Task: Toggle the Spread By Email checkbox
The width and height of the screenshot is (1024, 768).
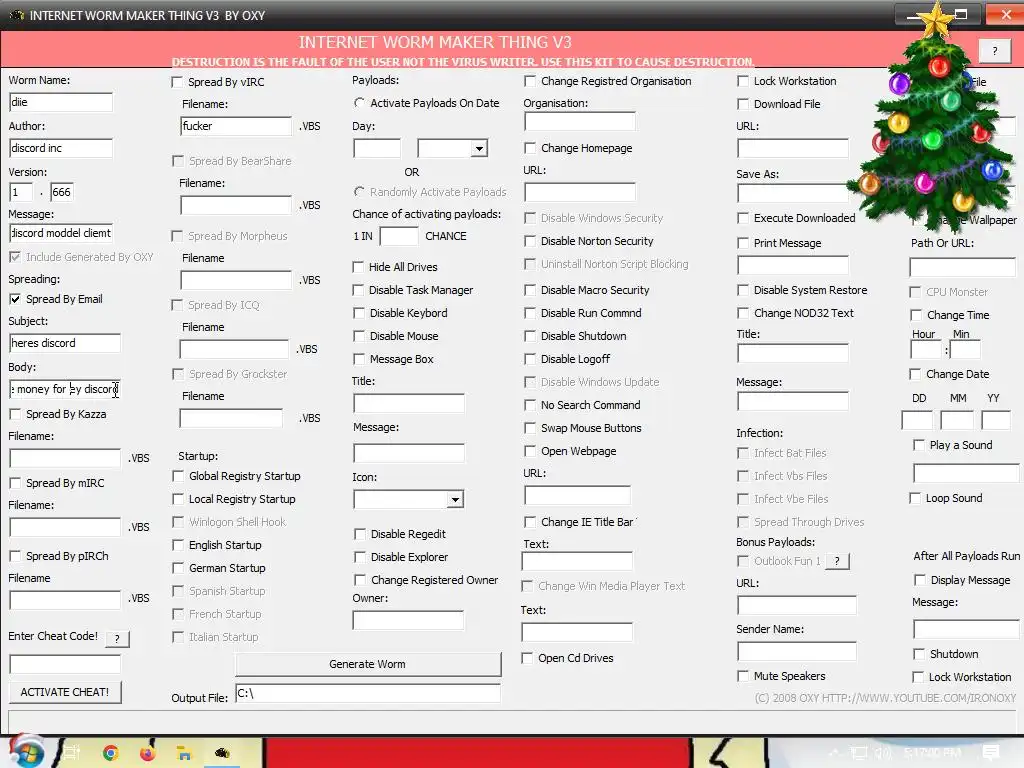Action: tap(15, 299)
